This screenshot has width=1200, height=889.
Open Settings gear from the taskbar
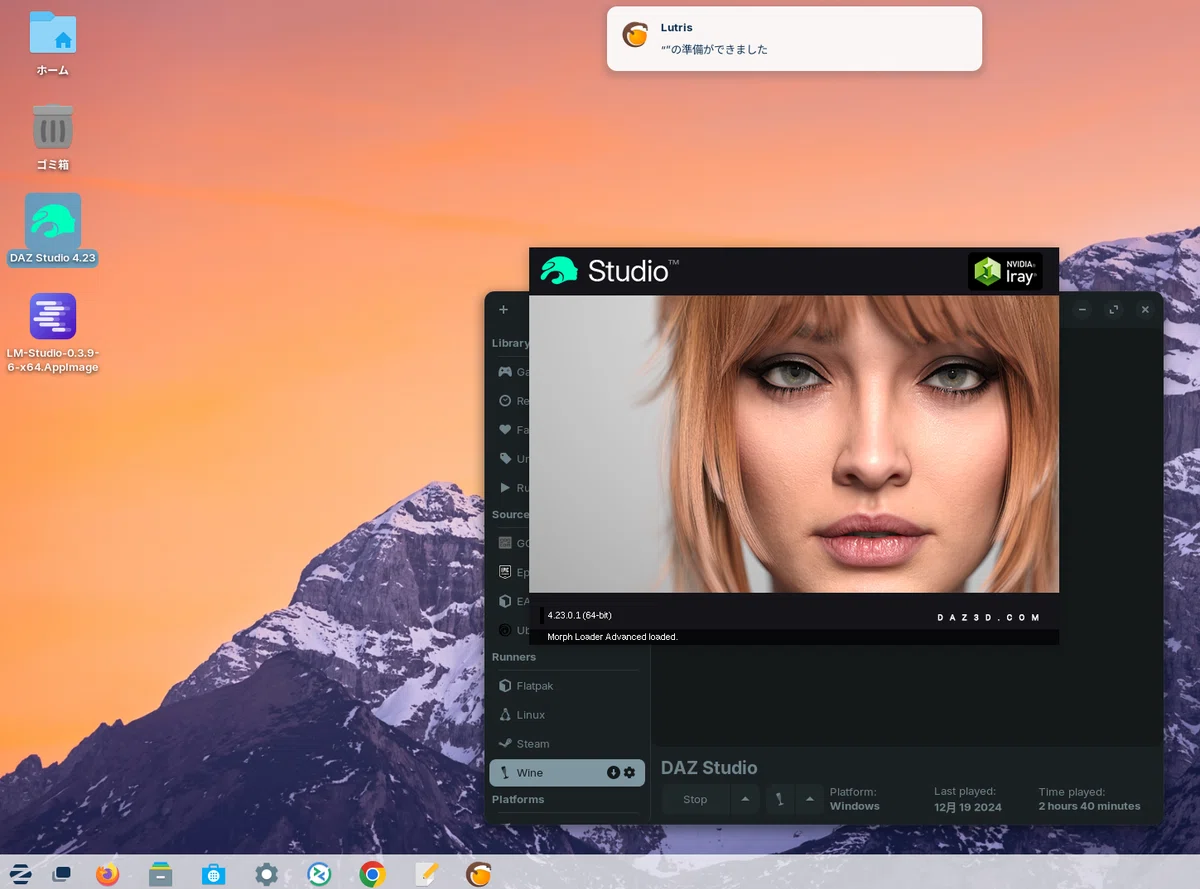coord(266,874)
